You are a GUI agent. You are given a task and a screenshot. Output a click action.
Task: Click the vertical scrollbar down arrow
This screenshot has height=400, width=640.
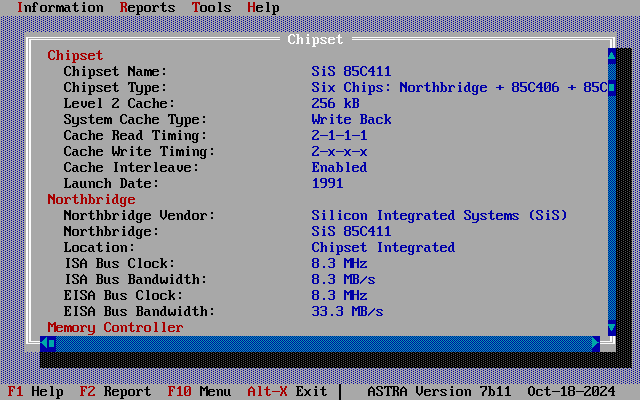(x=611, y=327)
